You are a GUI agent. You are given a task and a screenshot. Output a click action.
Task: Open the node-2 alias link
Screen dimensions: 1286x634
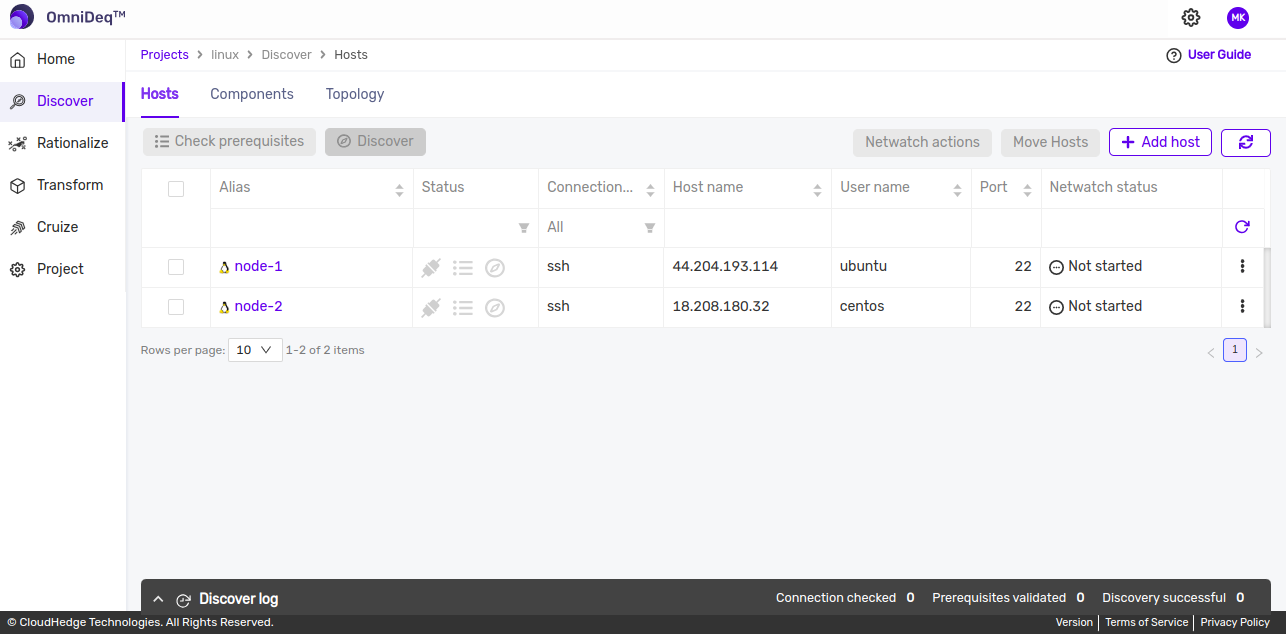tap(258, 306)
